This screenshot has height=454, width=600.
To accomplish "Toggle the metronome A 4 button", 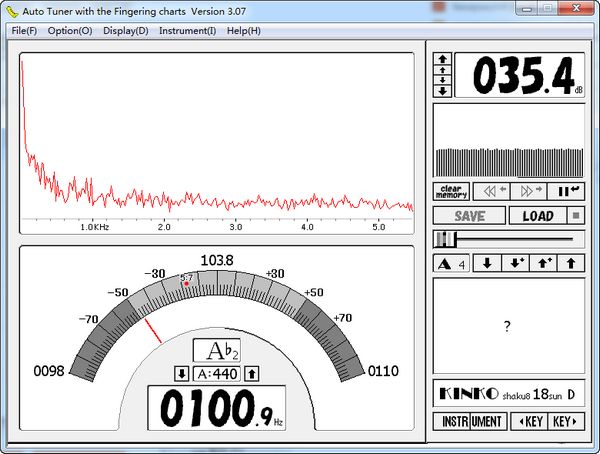I will pos(451,264).
